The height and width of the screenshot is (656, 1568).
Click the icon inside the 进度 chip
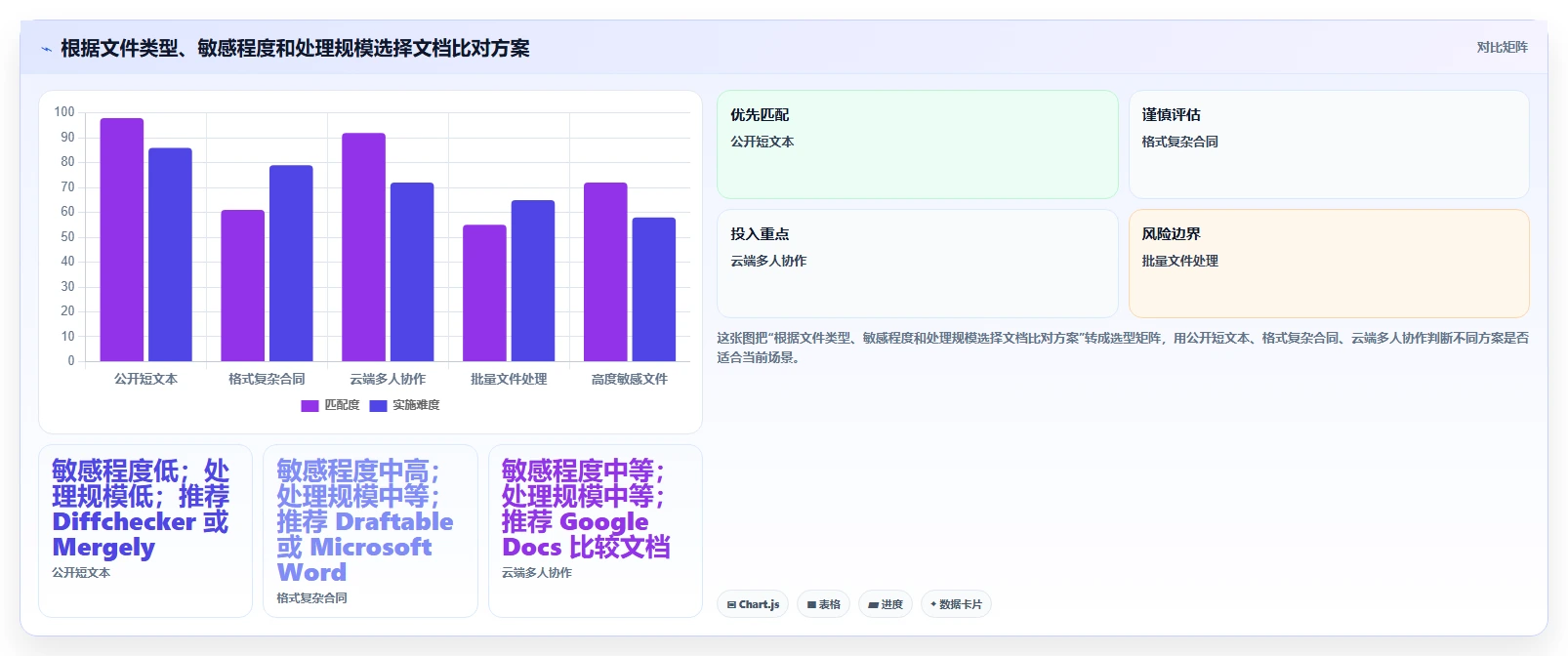(x=873, y=605)
